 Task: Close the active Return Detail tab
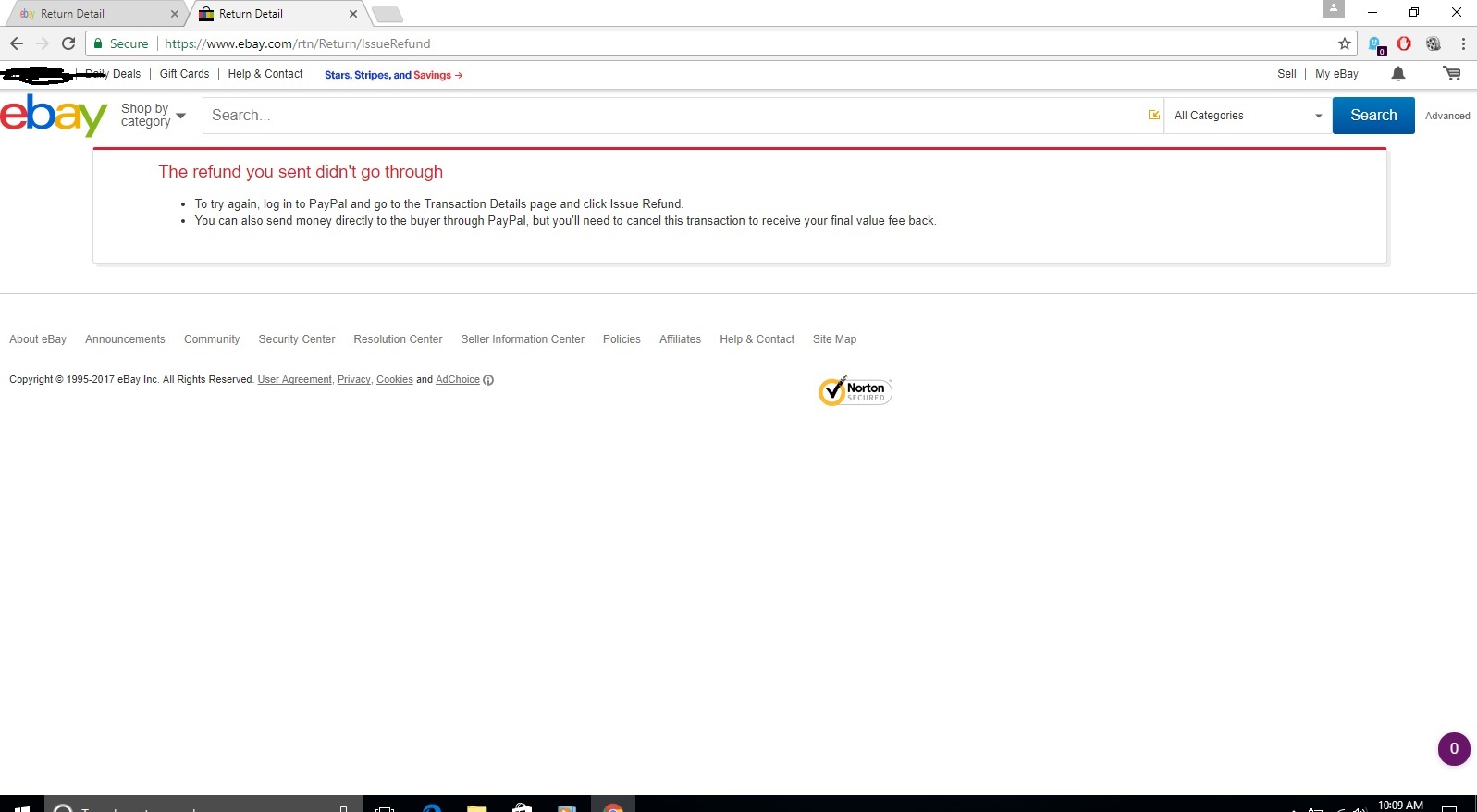coord(353,14)
